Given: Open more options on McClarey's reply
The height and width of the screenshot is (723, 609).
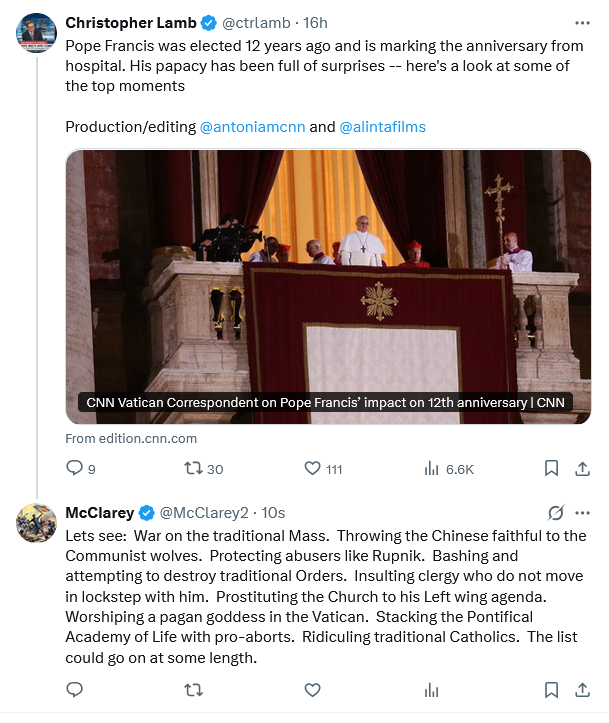Looking at the screenshot, I should point(582,513).
